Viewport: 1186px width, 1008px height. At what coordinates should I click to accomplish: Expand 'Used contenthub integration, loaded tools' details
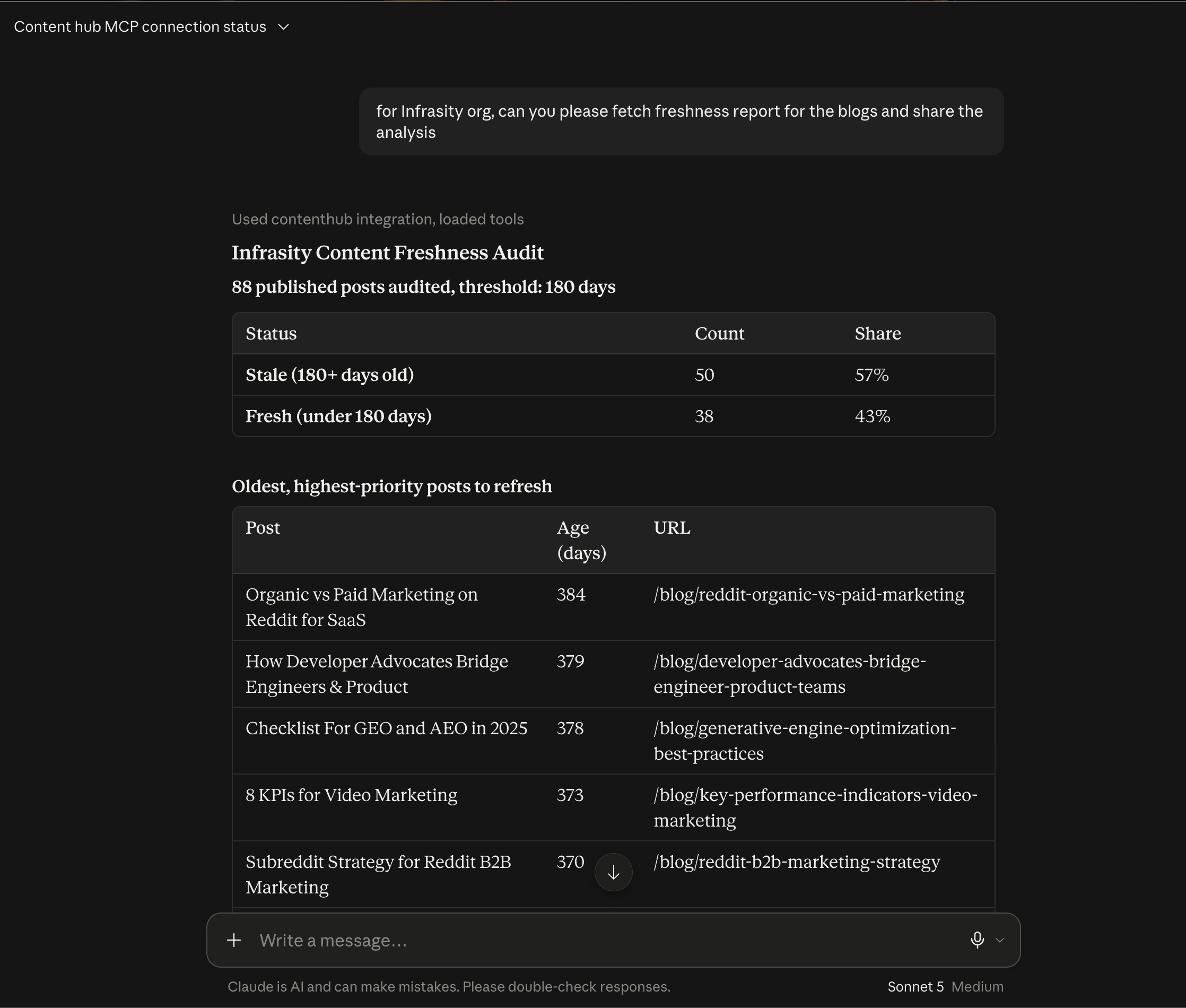click(x=378, y=220)
